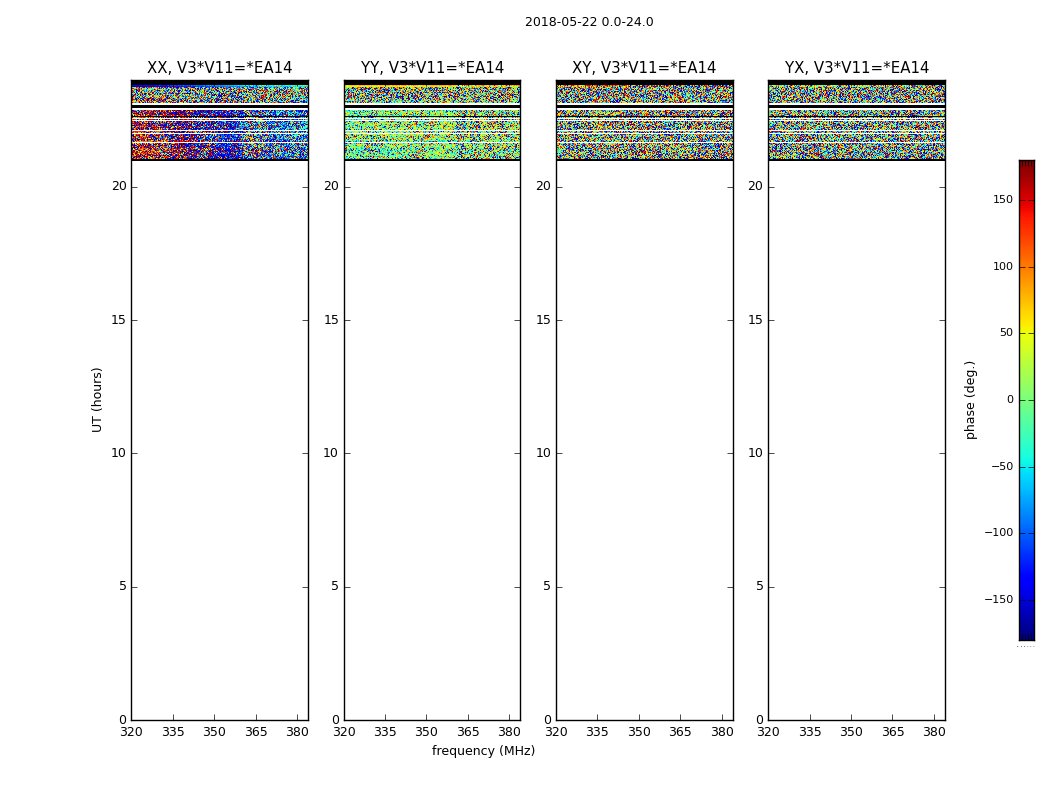
Task: Click the '365' frequency tick of XX panel
Action: [x=256, y=732]
